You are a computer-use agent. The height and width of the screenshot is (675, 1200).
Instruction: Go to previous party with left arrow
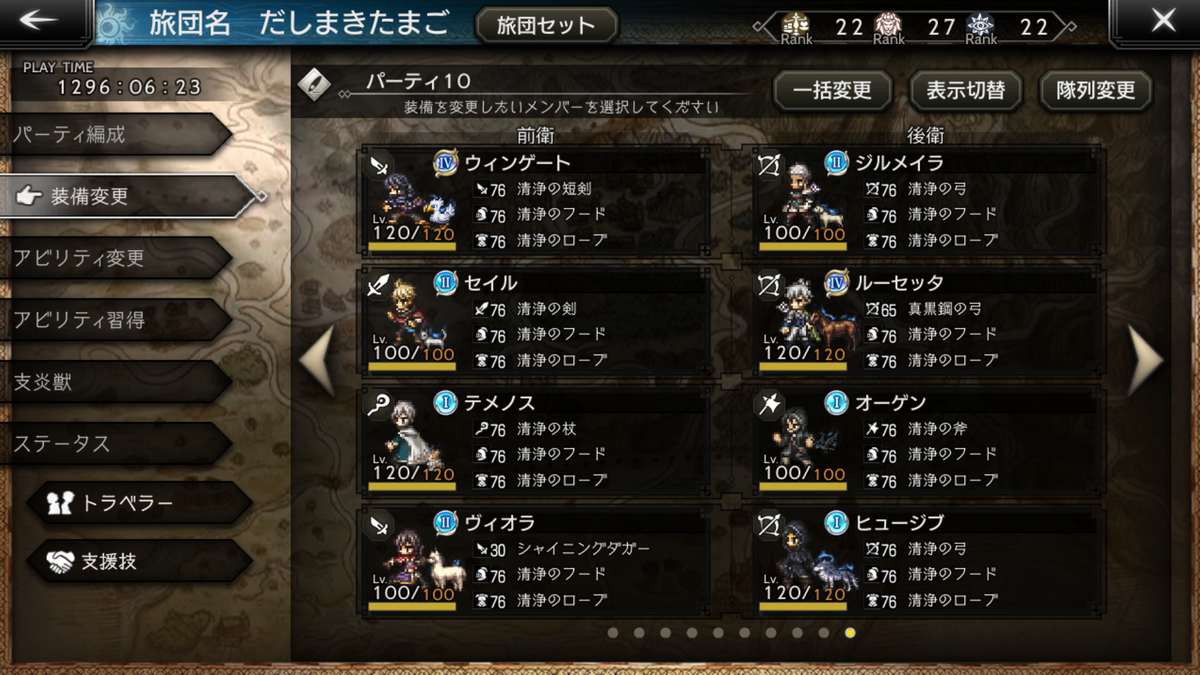318,359
